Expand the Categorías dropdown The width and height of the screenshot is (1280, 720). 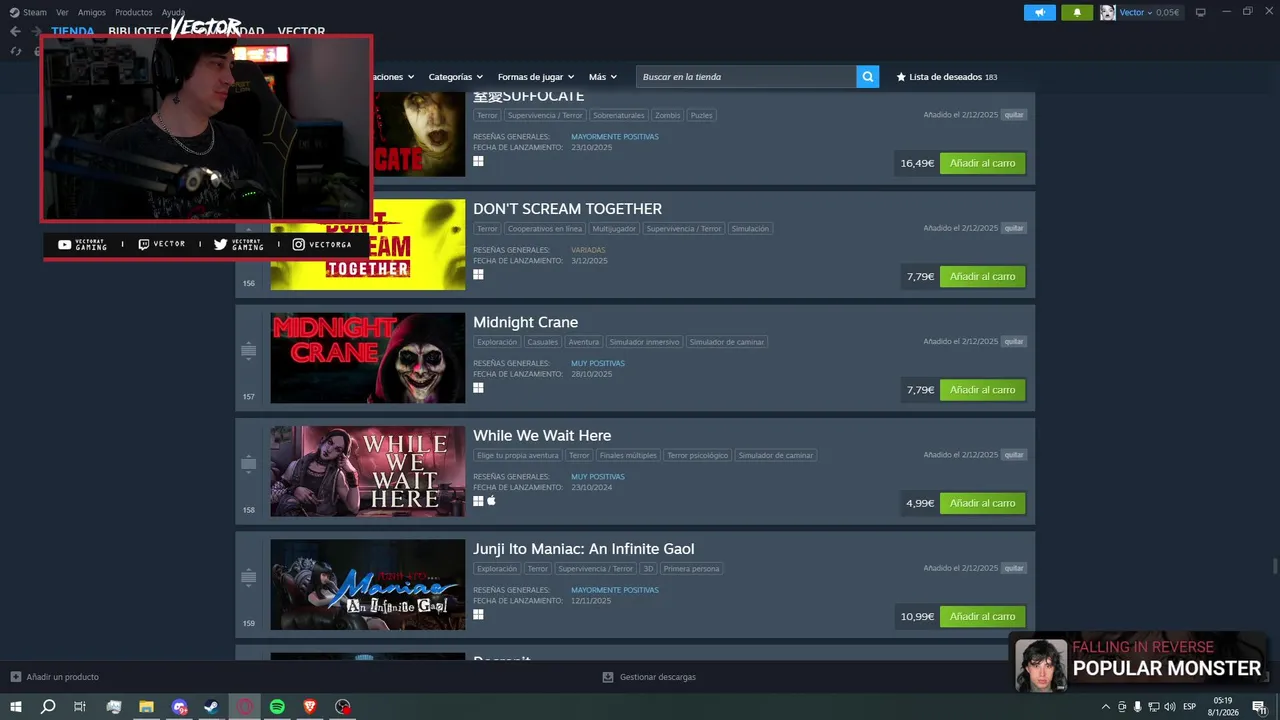click(x=455, y=76)
